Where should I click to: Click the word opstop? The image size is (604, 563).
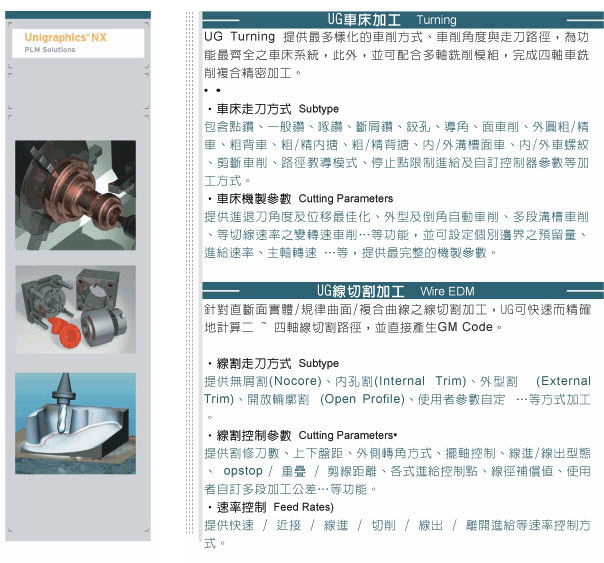click(243, 471)
